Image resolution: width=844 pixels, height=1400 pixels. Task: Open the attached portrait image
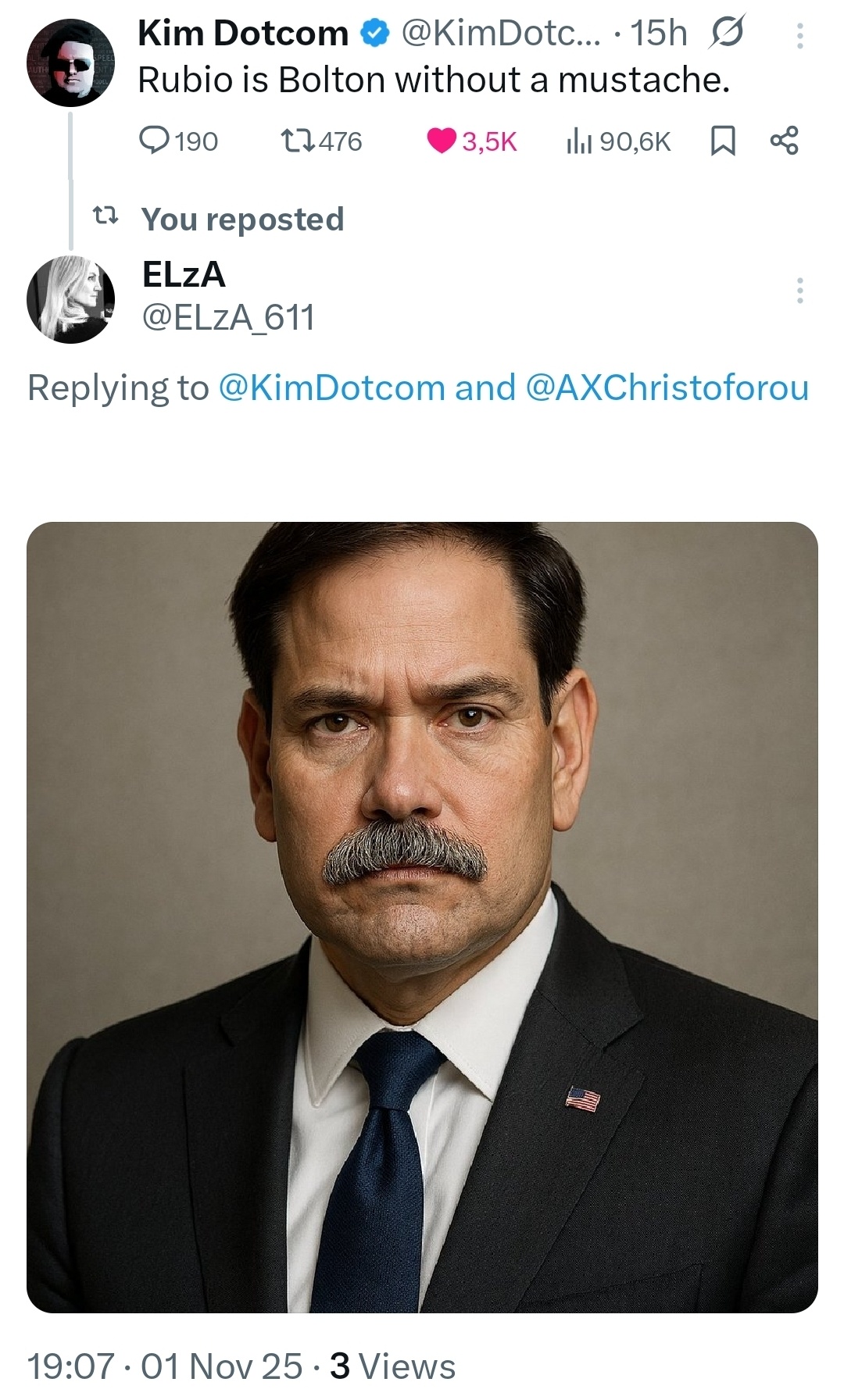tap(422, 916)
